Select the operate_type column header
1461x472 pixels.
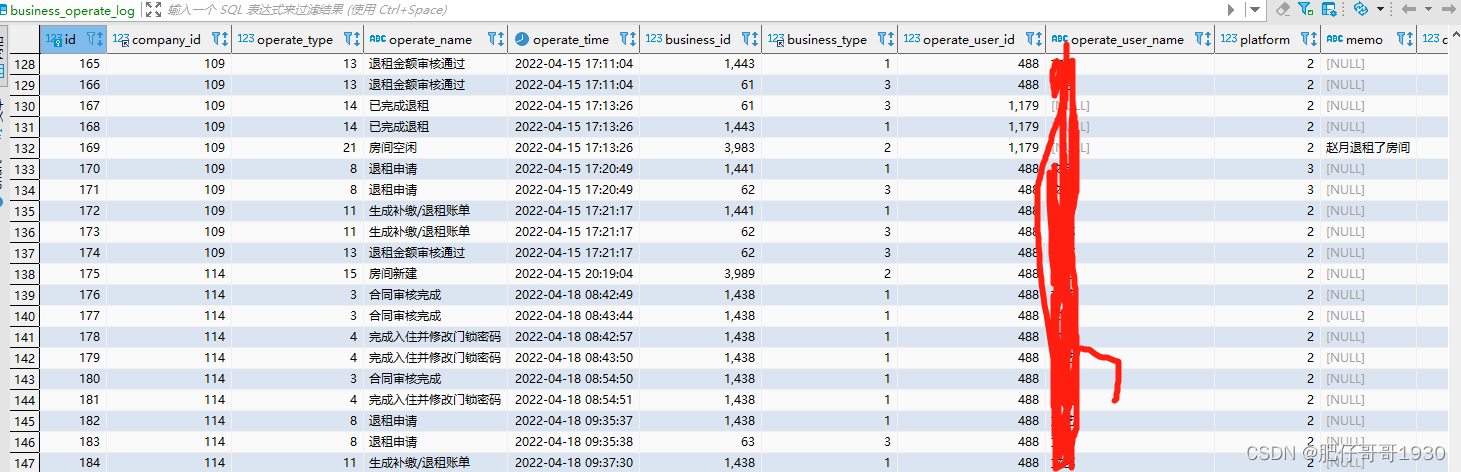pos(295,40)
